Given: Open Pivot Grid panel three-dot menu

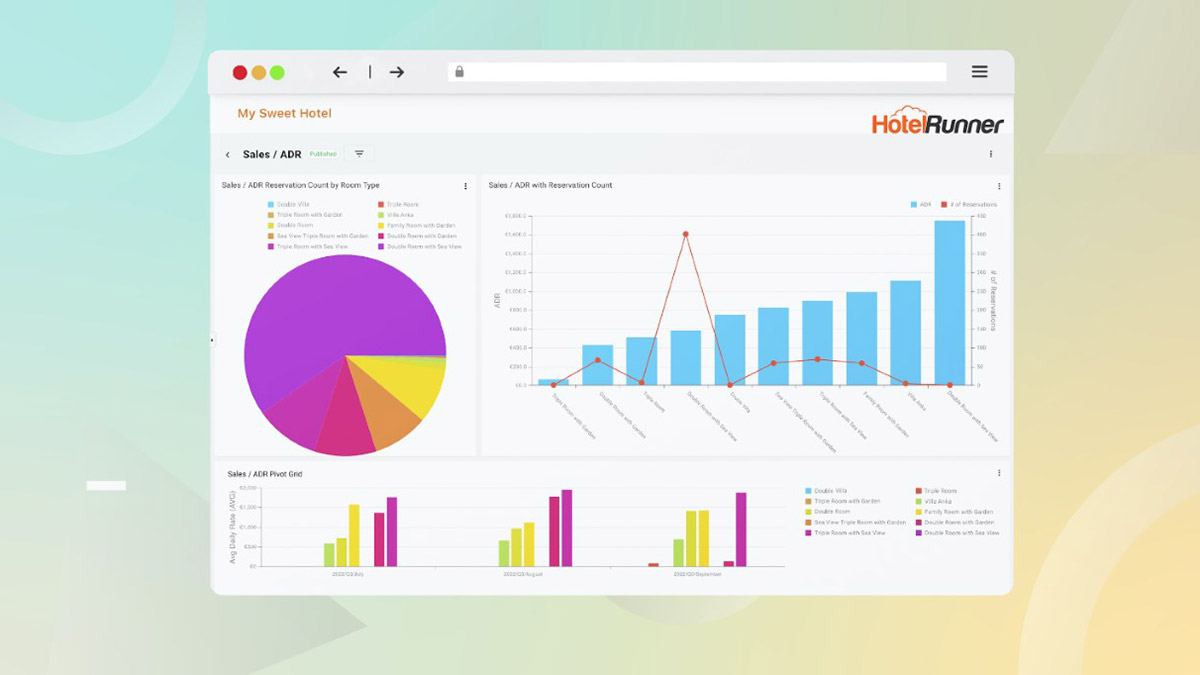Looking at the screenshot, I should 998,473.
